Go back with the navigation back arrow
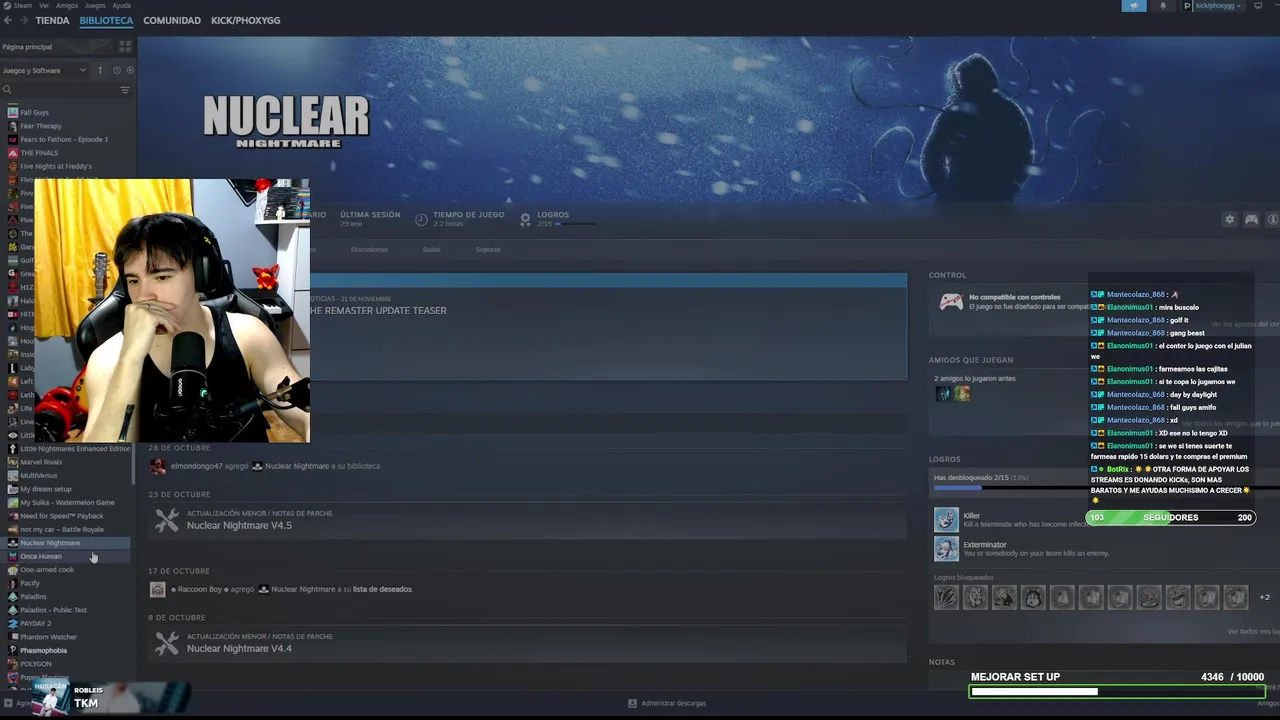This screenshot has height=720, width=1280. [x=8, y=20]
